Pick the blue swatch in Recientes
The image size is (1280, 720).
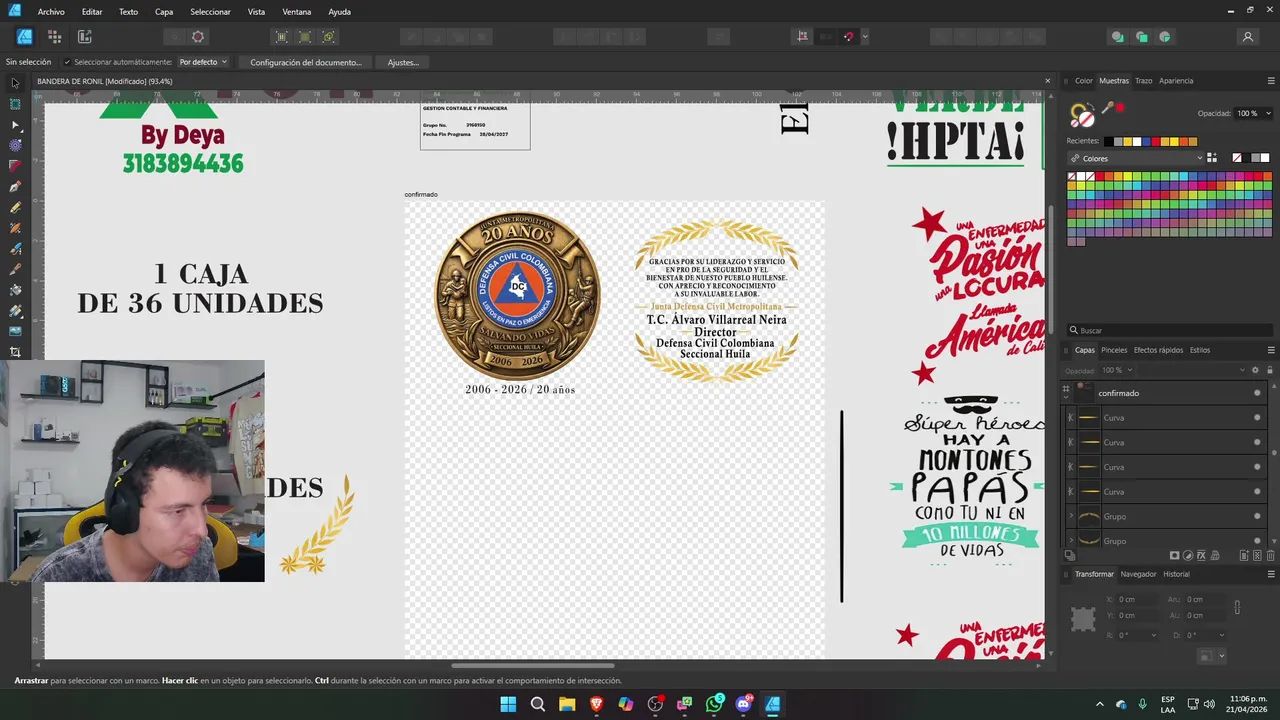[x=1144, y=141]
